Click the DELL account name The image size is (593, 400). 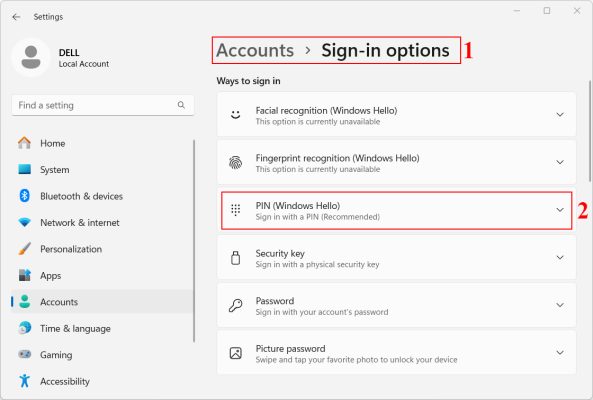coord(69,52)
